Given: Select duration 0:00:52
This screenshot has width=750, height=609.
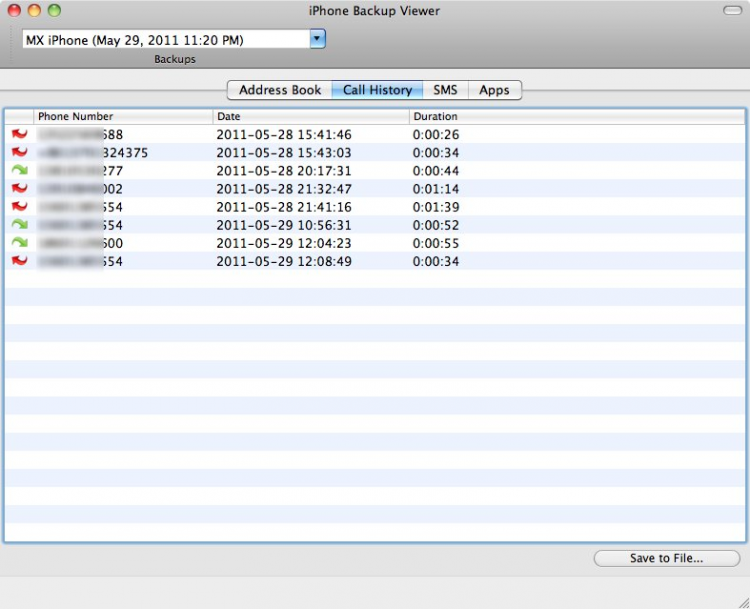Looking at the screenshot, I should point(436,225).
